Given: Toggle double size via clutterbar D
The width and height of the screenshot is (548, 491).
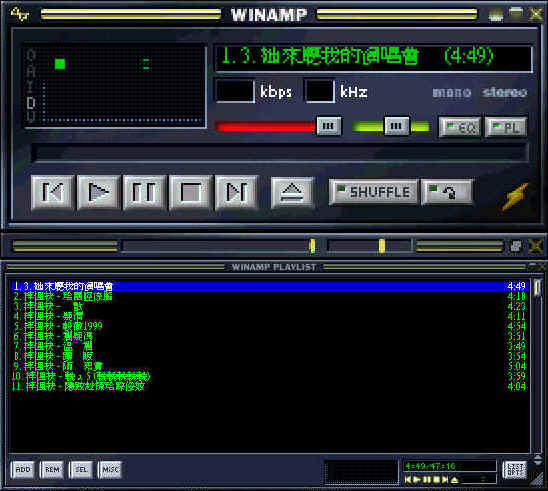Looking at the screenshot, I should [31, 102].
